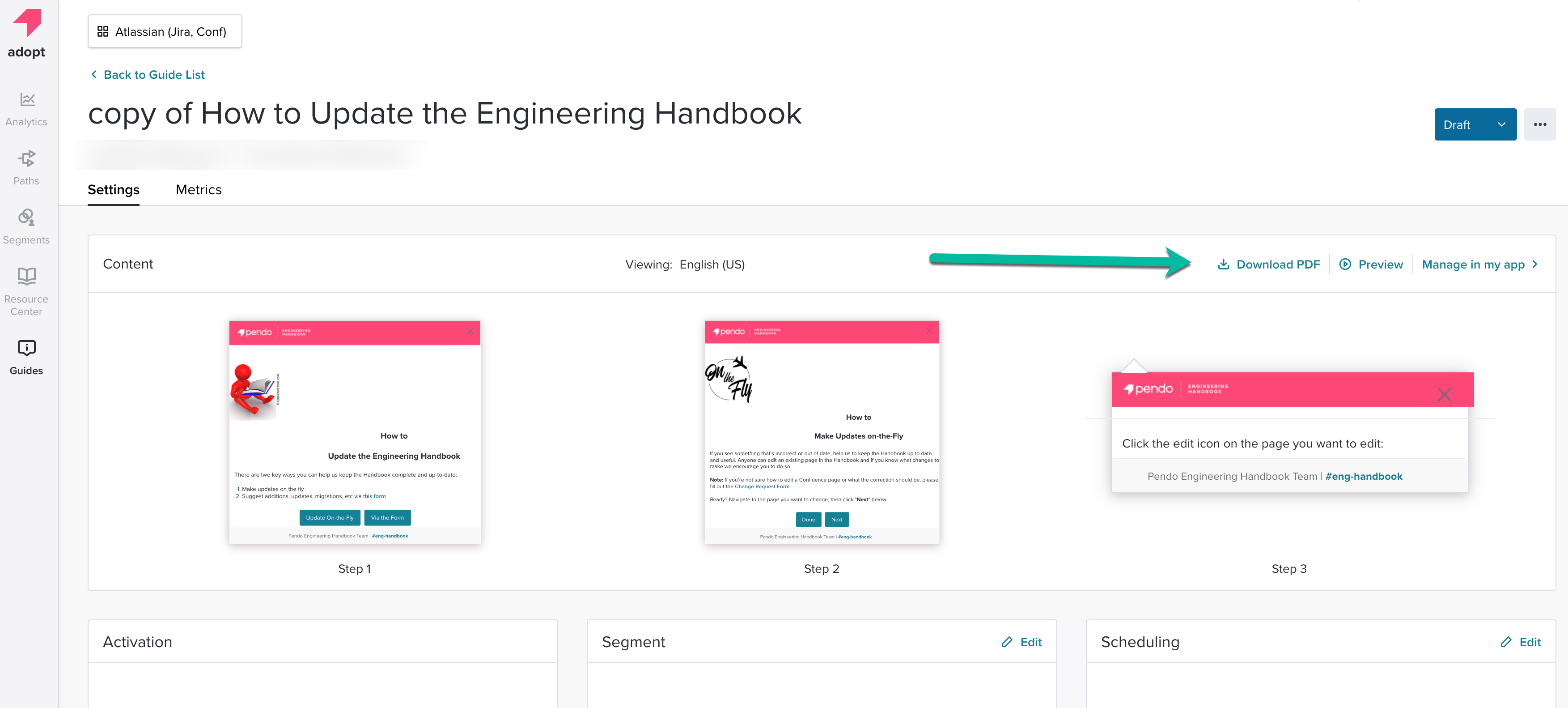Image resolution: width=1568 pixels, height=708 pixels.
Task: Click the Step 1 label
Action: [x=354, y=568]
